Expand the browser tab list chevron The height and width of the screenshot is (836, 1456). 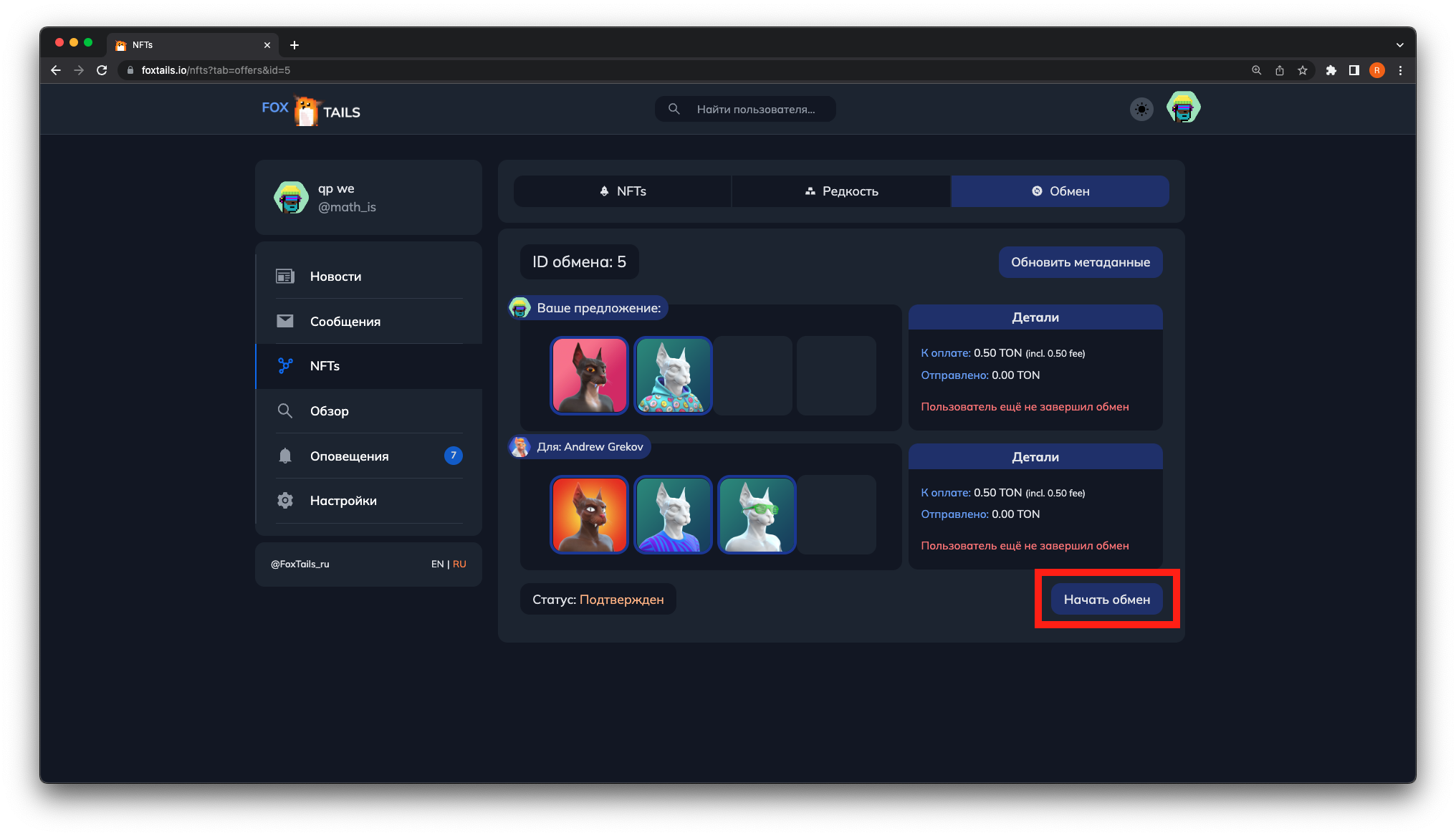point(1399,45)
